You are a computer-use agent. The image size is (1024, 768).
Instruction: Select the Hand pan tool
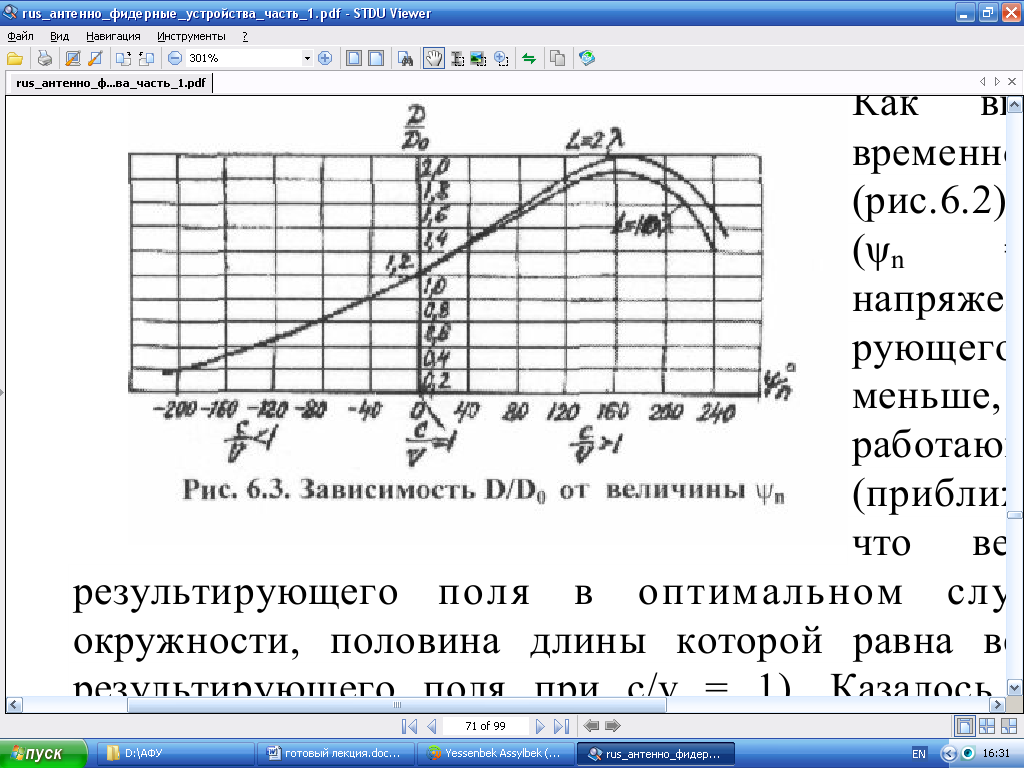click(x=434, y=59)
